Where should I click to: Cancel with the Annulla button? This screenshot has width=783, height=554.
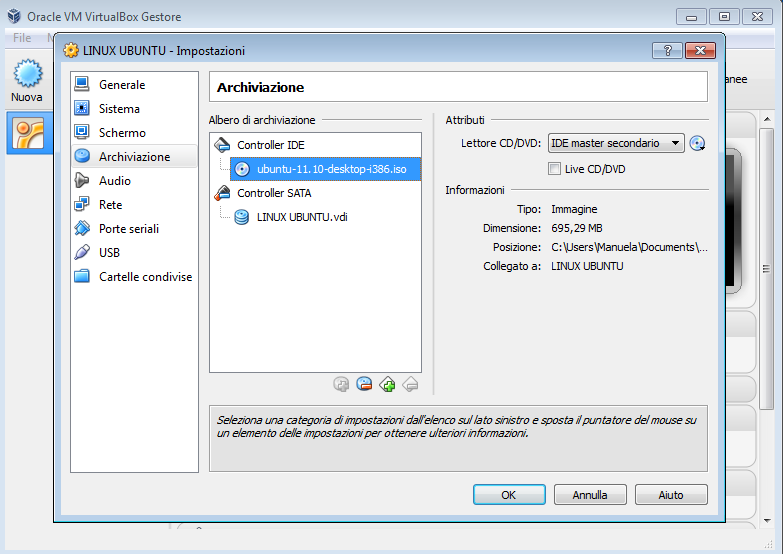tap(590, 495)
